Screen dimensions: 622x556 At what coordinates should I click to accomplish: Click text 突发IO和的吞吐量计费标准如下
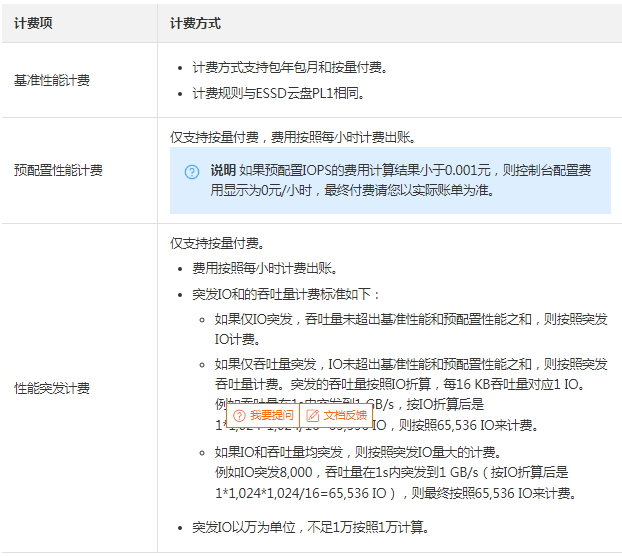click(x=286, y=294)
